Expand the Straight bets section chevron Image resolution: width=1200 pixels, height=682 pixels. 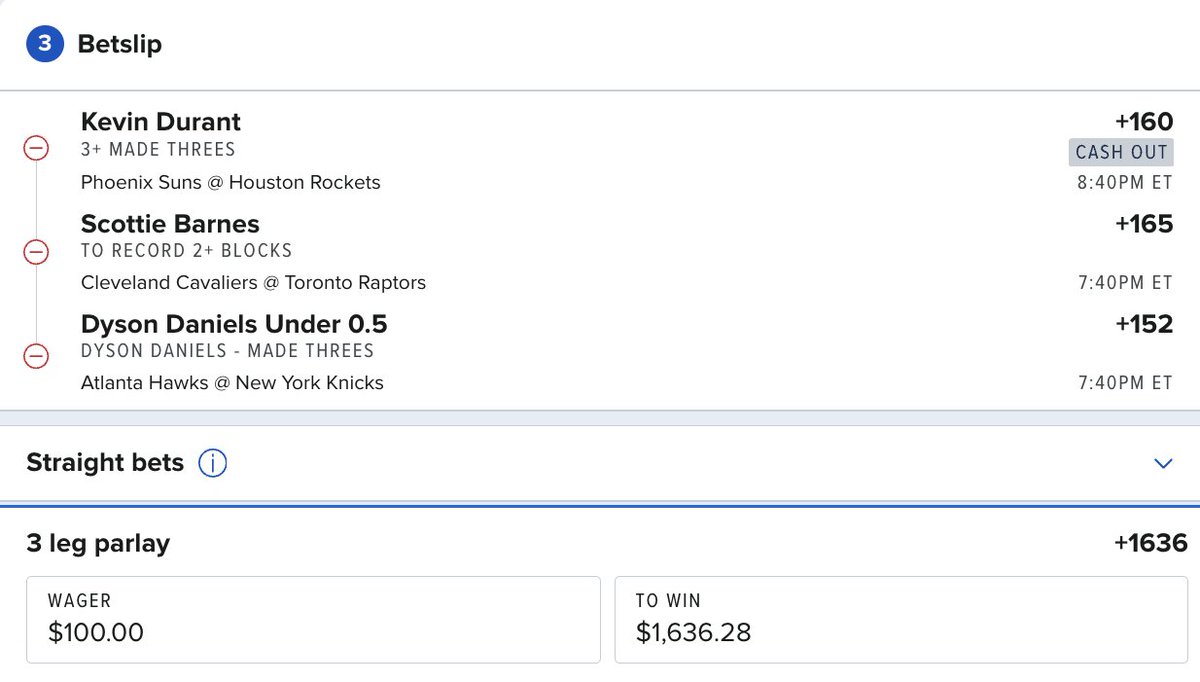tap(1163, 464)
